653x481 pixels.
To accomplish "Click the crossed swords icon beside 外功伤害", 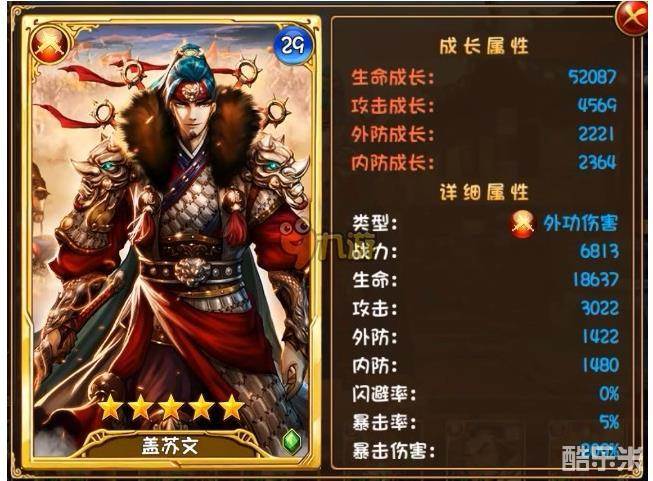I will click(523, 224).
